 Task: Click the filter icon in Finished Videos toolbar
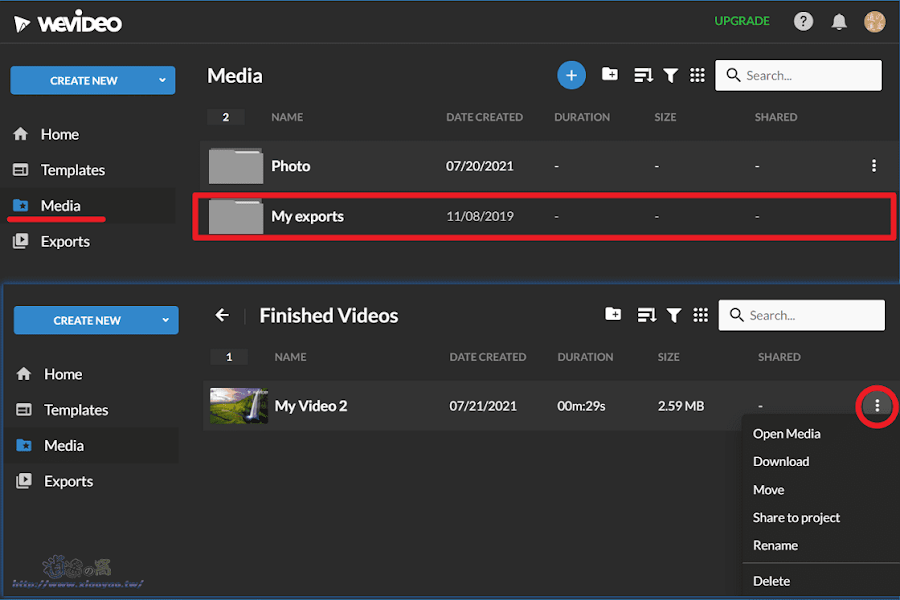[674, 315]
